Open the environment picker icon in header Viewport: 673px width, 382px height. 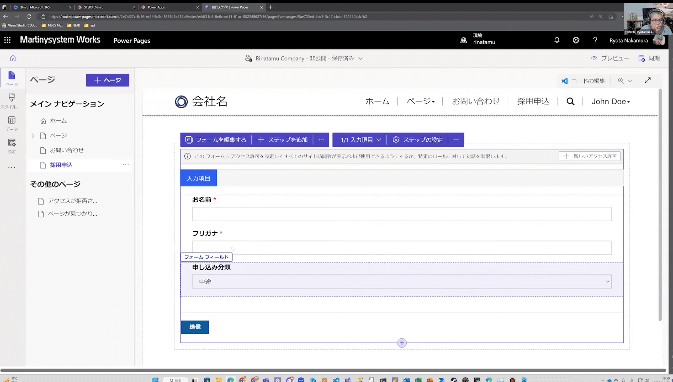(x=464, y=40)
